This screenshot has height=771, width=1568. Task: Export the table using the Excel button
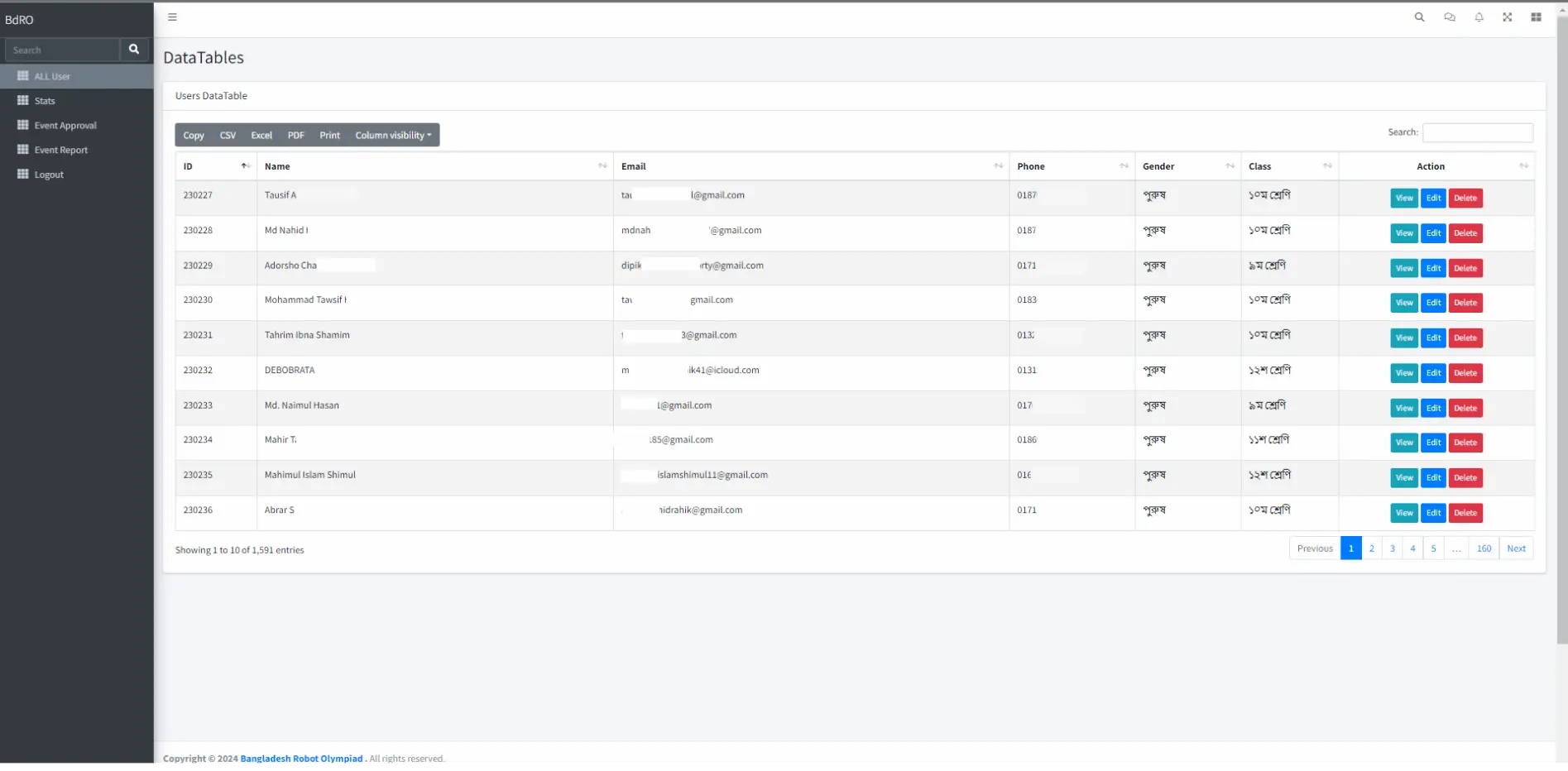click(261, 135)
